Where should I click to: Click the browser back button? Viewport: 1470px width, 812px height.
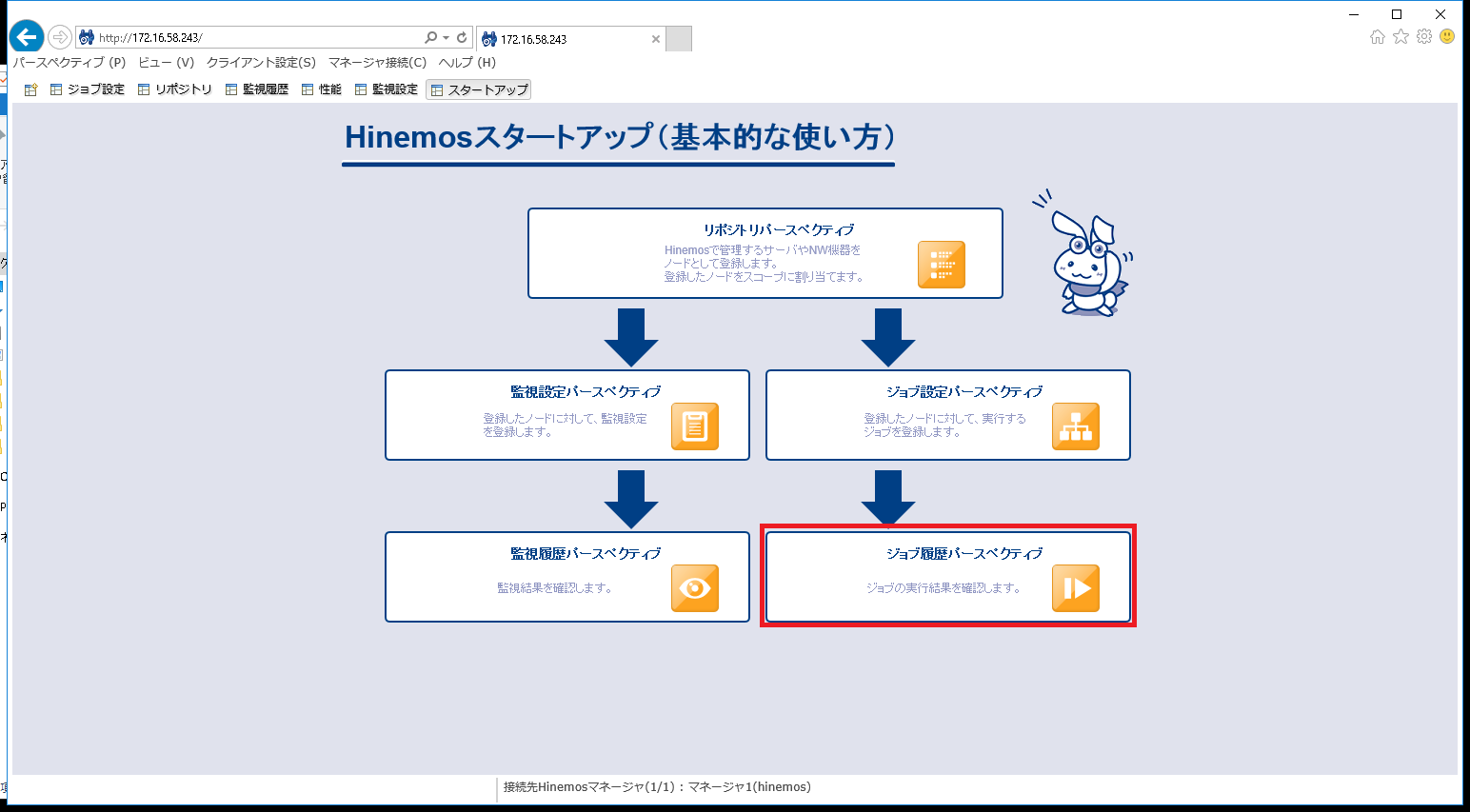click(27, 37)
